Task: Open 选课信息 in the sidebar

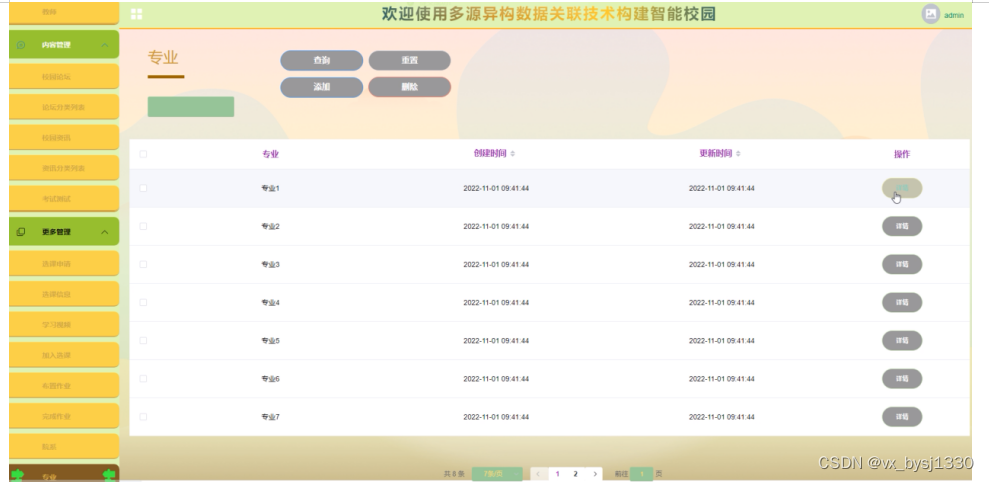Action: (64, 294)
